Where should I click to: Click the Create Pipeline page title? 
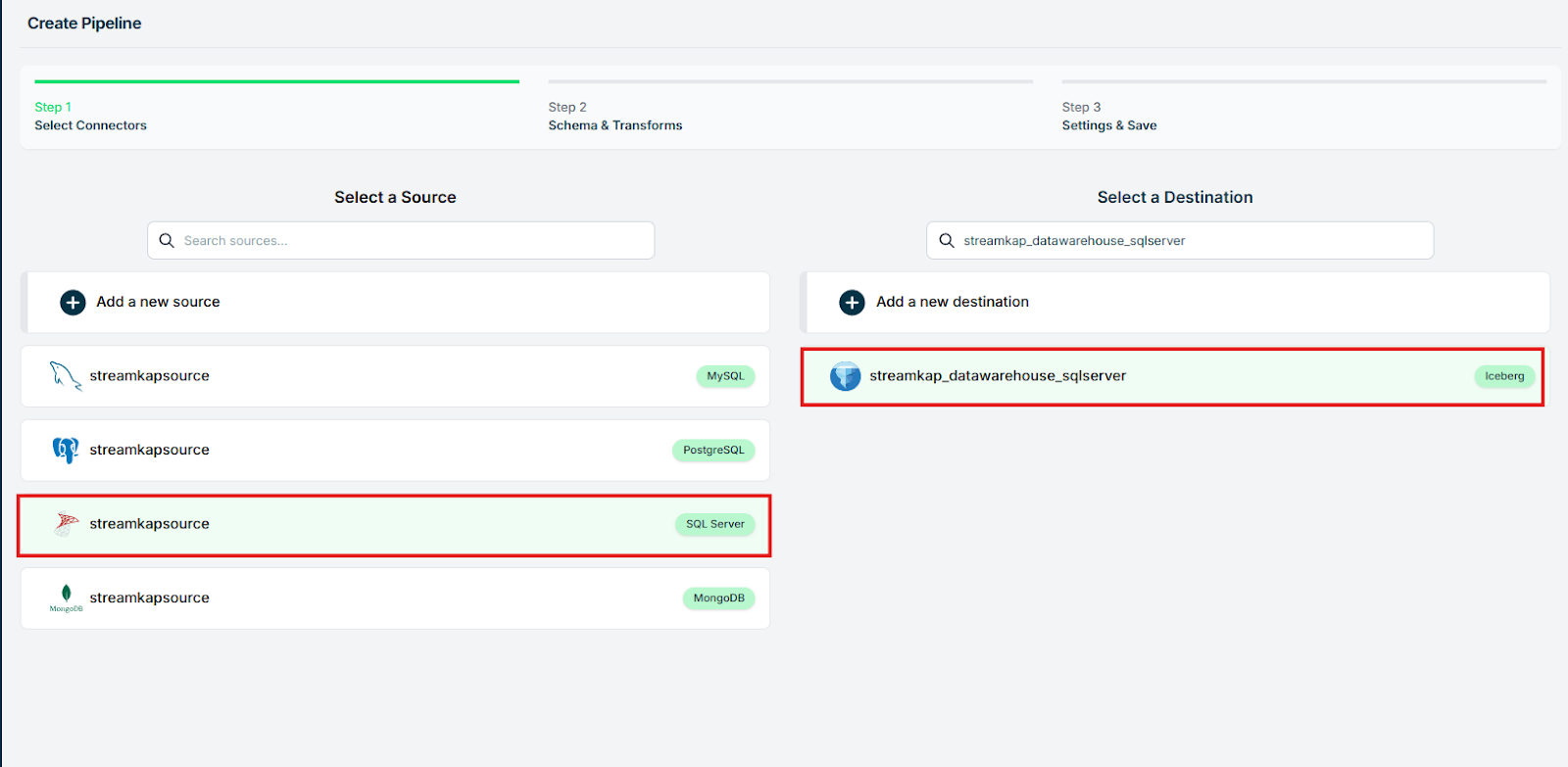click(x=84, y=24)
